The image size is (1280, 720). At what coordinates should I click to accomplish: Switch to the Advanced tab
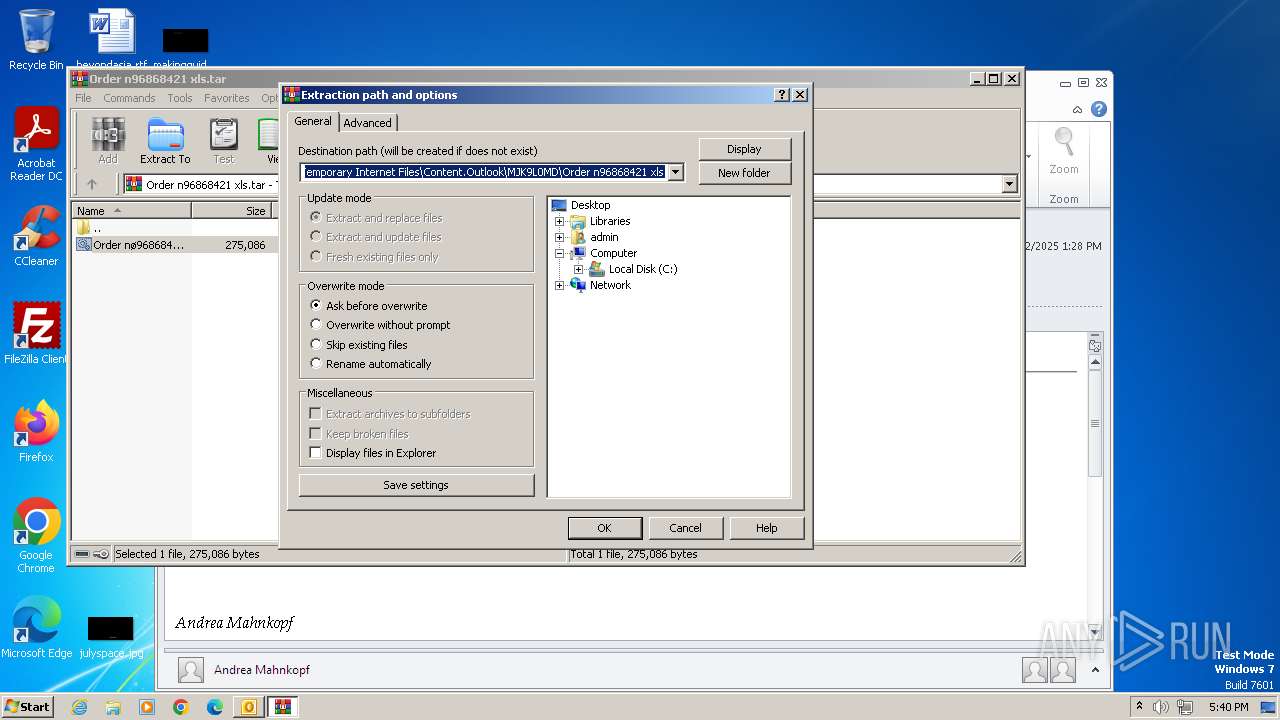(x=368, y=123)
